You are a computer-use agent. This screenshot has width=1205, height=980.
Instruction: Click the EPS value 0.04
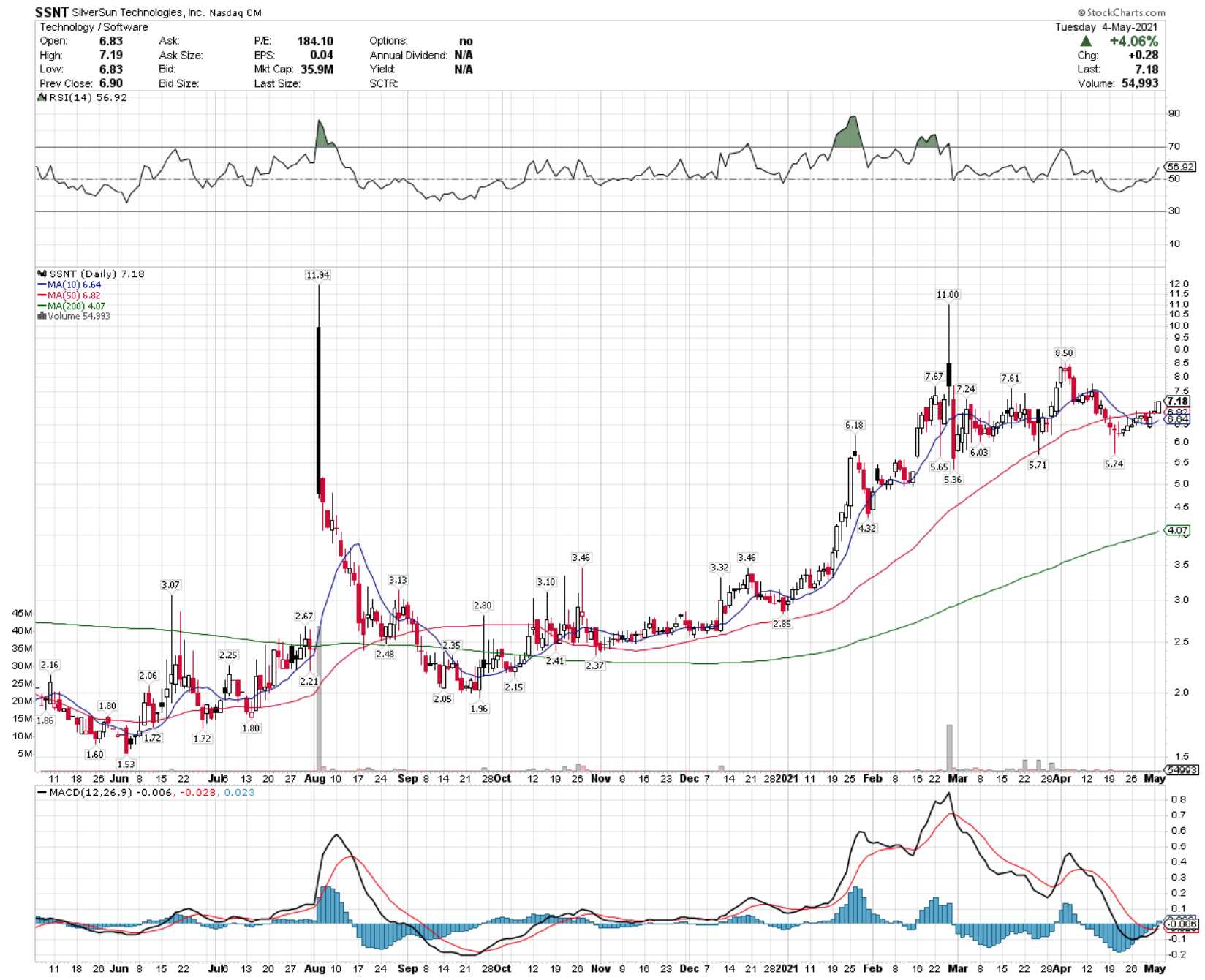pos(322,56)
